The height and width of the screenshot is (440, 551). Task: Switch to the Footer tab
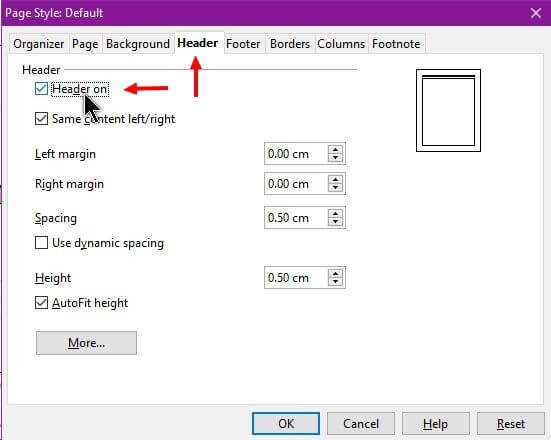click(243, 44)
